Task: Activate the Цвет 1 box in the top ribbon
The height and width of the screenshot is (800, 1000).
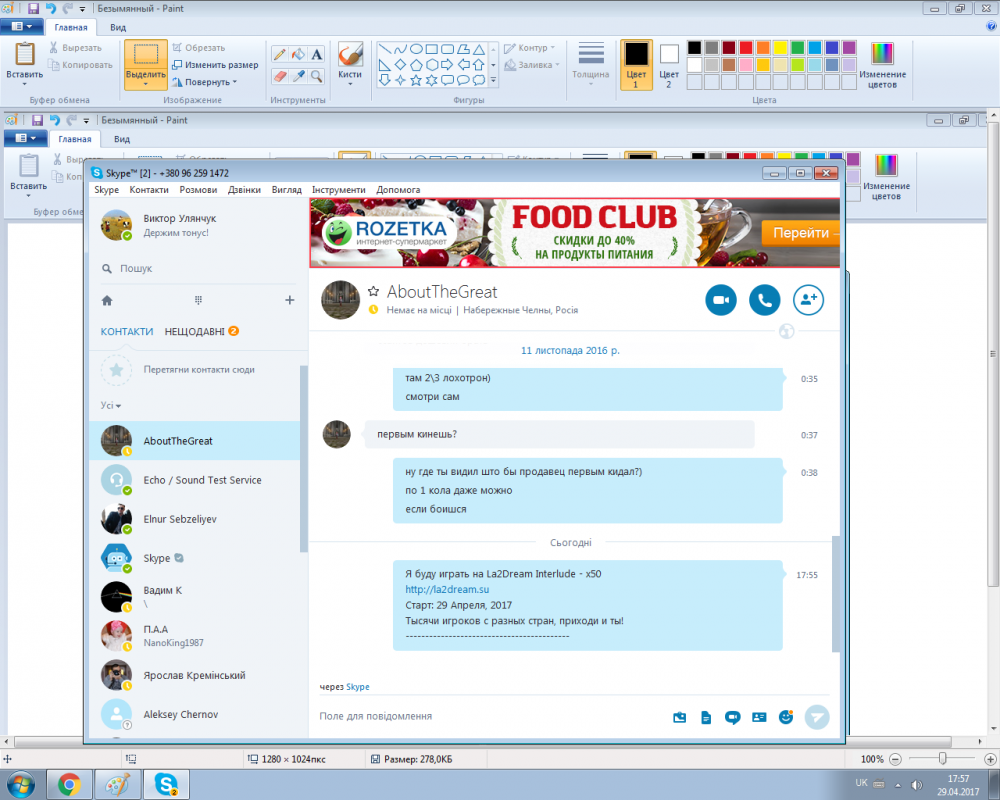Action: click(x=636, y=64)
